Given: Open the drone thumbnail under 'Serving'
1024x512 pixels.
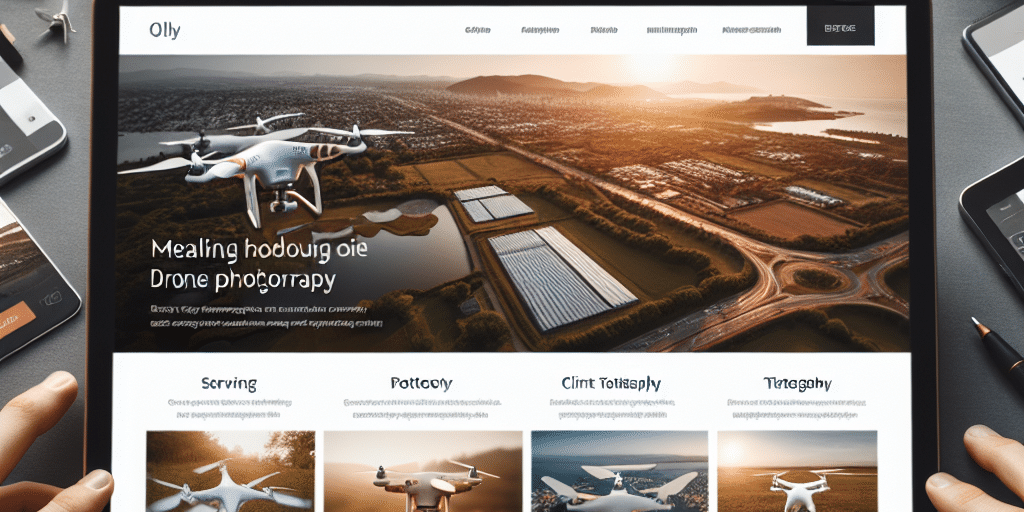Looking at the screenshot, I should [x=231, y=471].
